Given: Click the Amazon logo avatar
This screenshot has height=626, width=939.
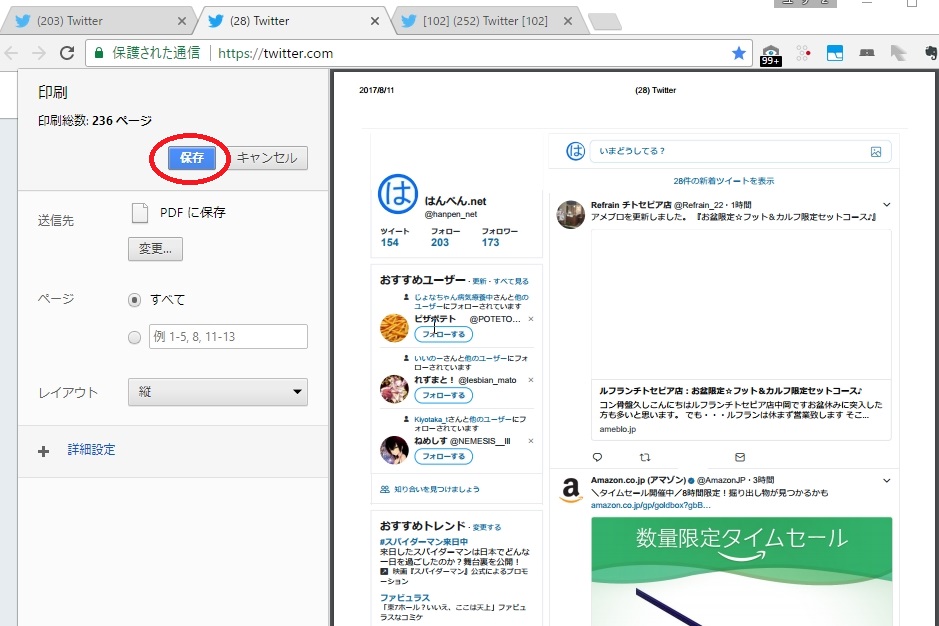Looking at the screenshot, I should pyautogui.click(x=571, y=490).
